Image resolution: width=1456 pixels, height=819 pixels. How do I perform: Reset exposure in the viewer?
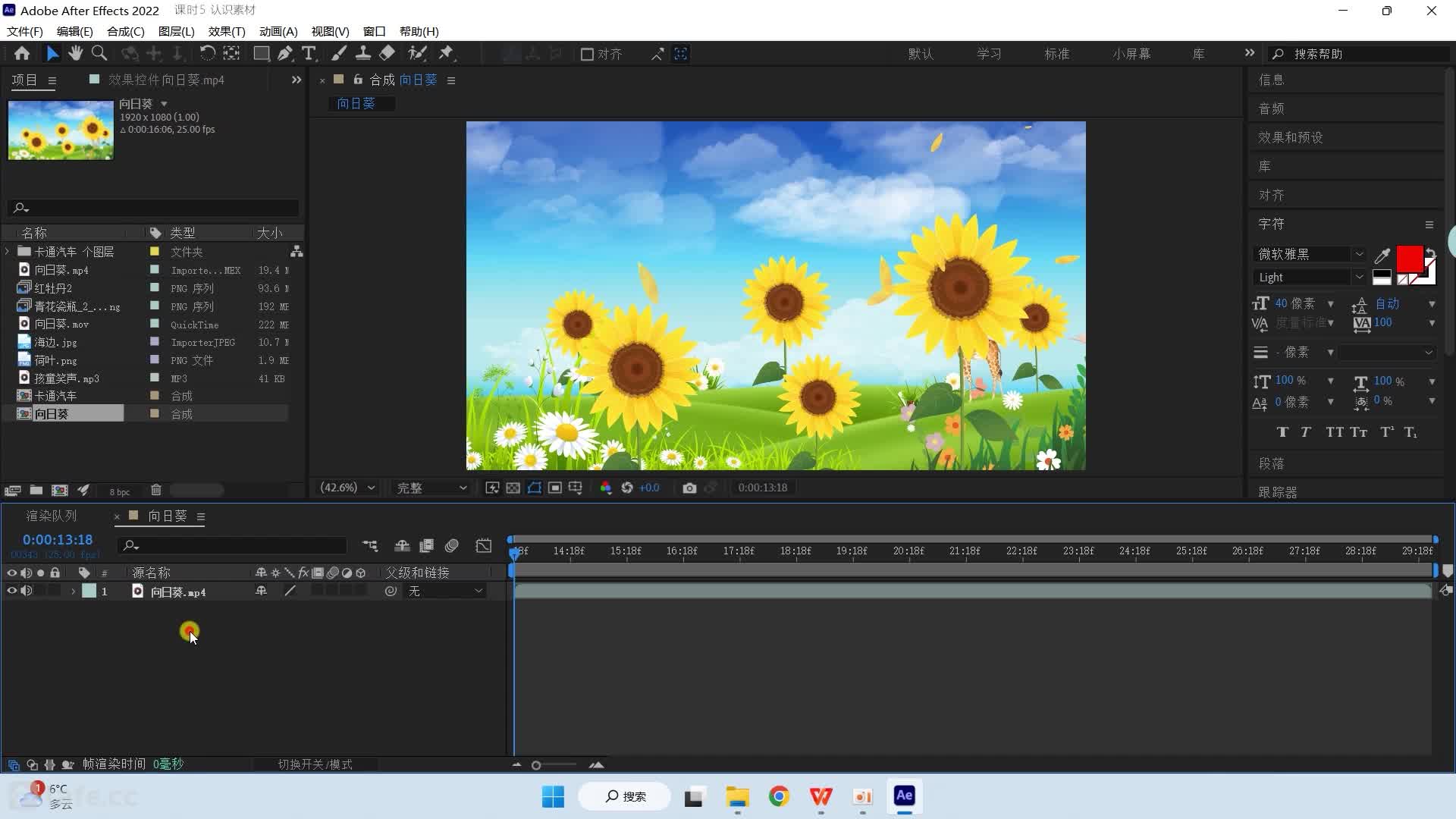[627, 488]
